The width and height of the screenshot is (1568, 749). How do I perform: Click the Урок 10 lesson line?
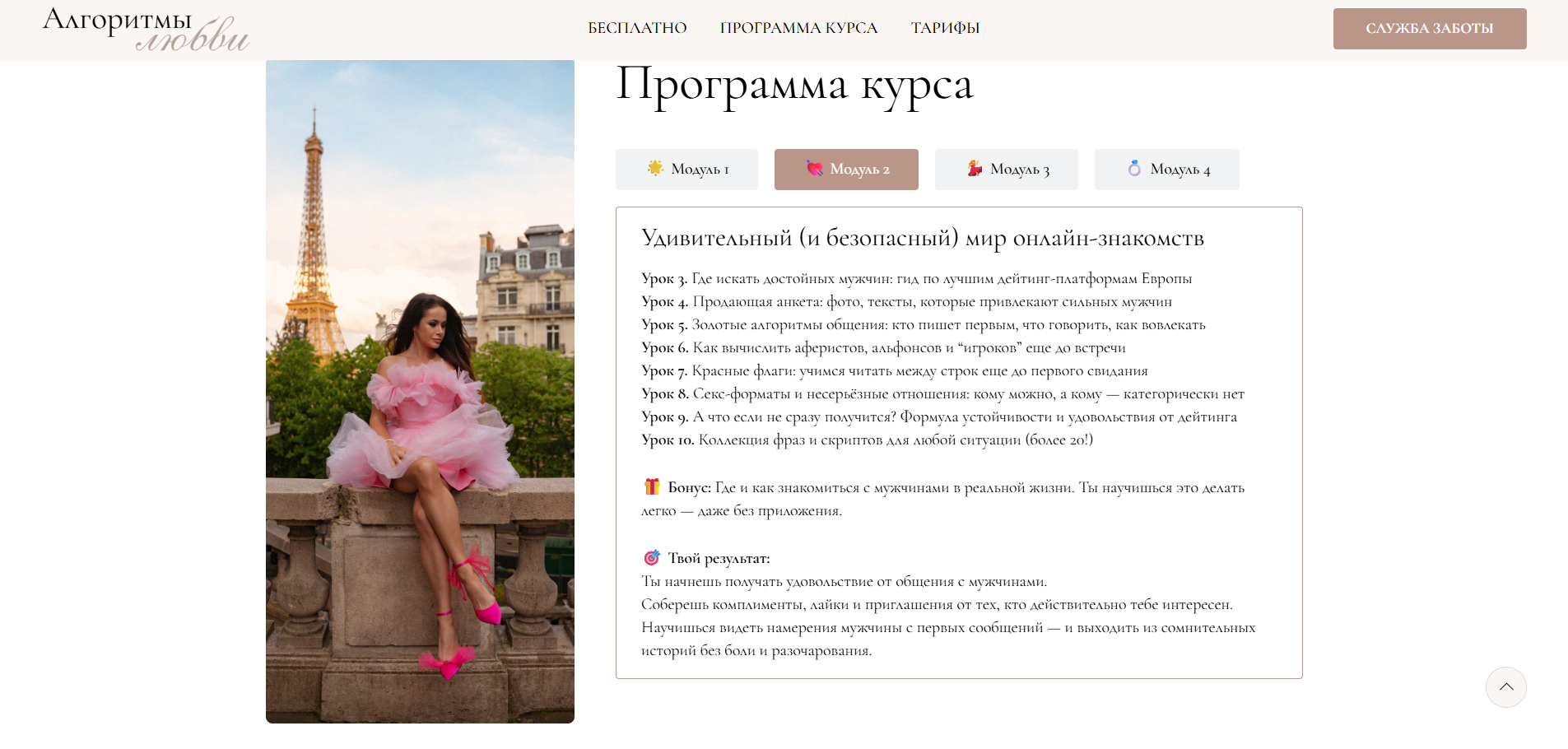pyautogui.click(x=867, y=440)
